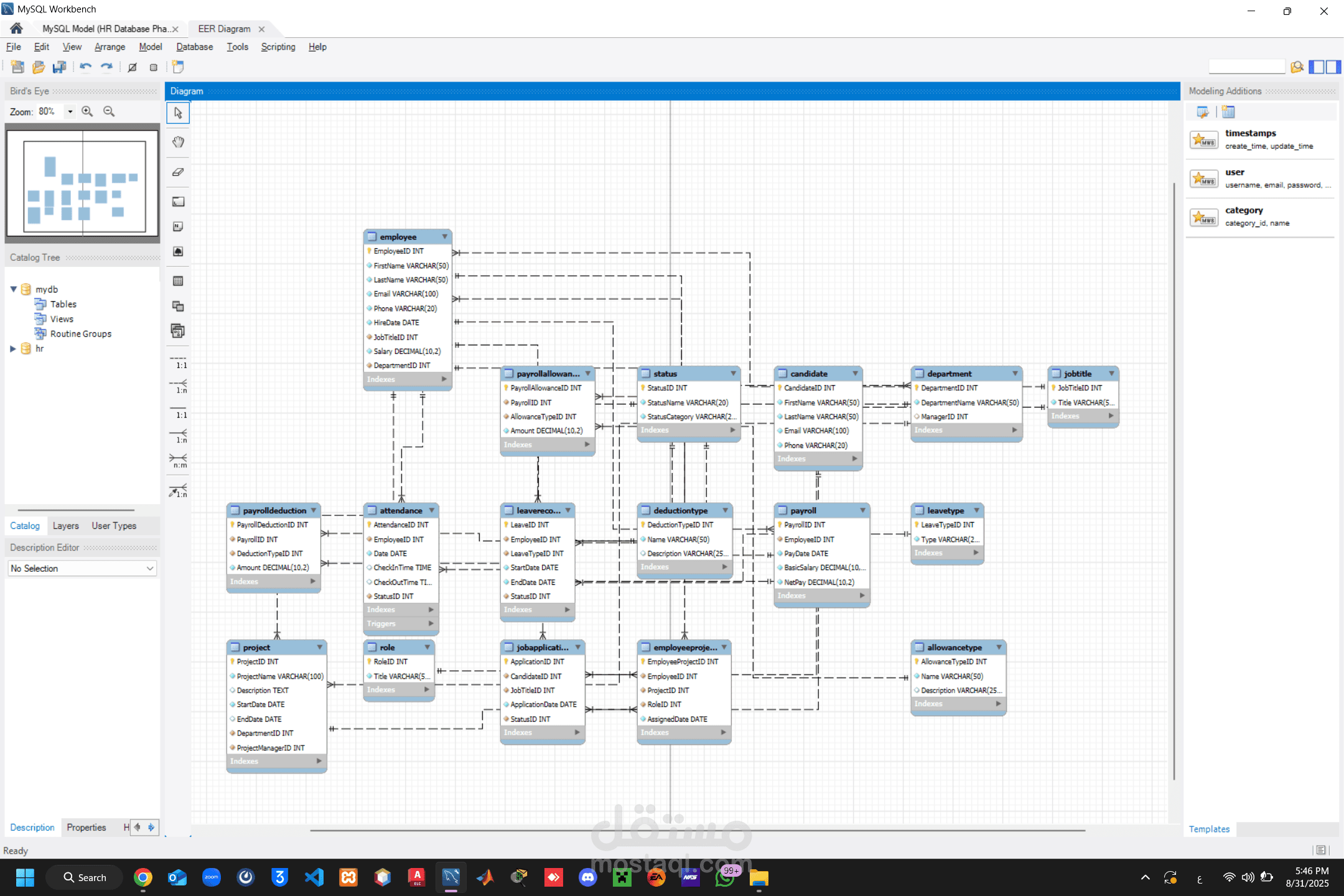Screen dimensions: 1344x896
Task: Switch to the User Types tab
Action: point(114,526)
